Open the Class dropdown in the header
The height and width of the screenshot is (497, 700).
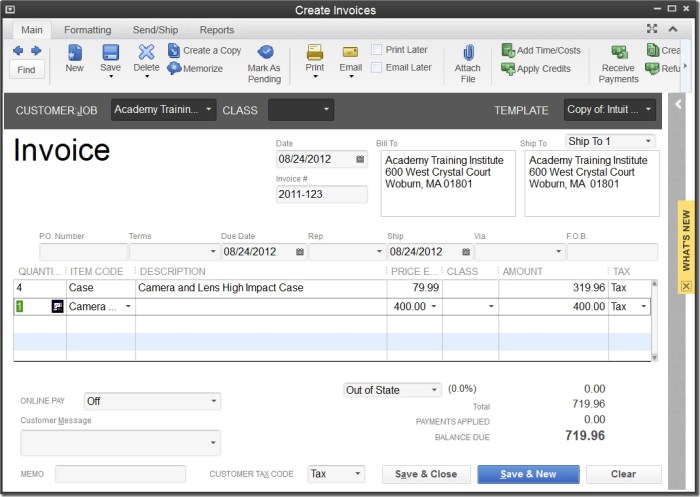(326, 109)
